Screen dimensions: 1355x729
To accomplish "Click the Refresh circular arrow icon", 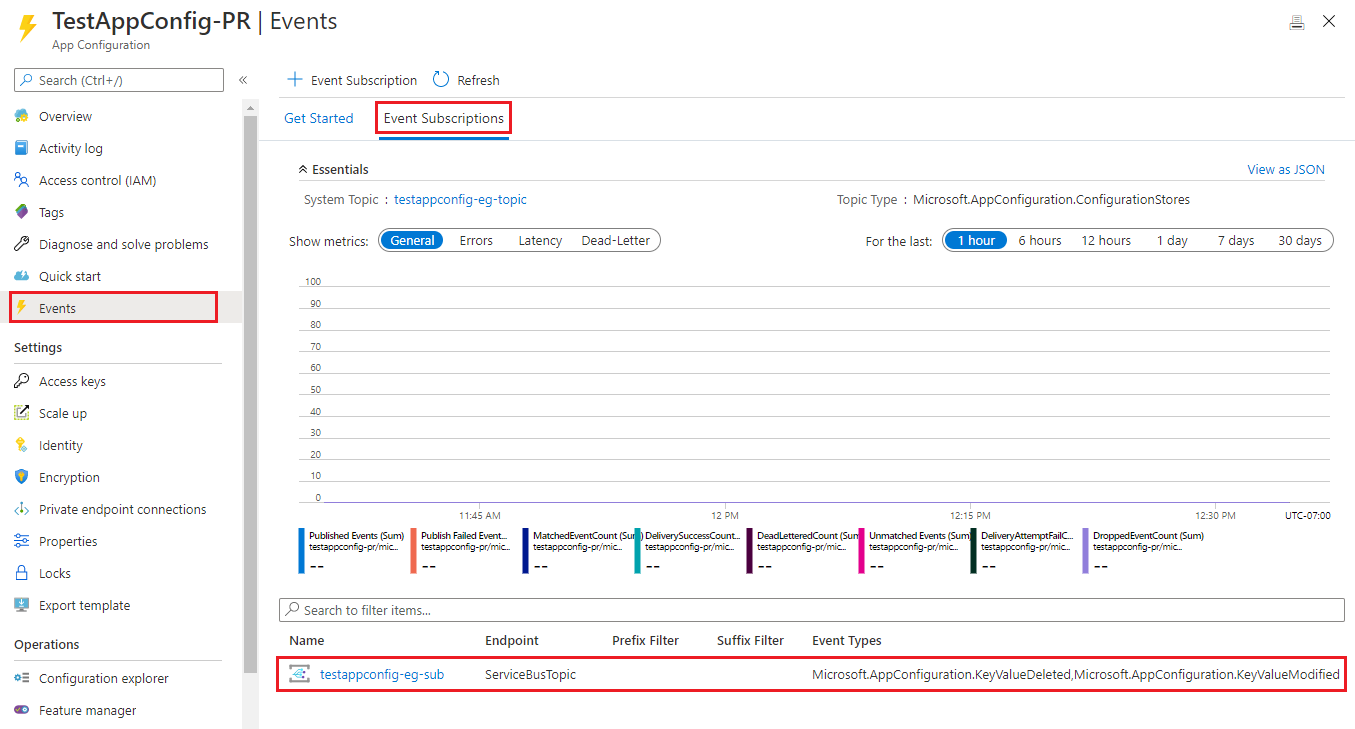I will click(441, 80).
